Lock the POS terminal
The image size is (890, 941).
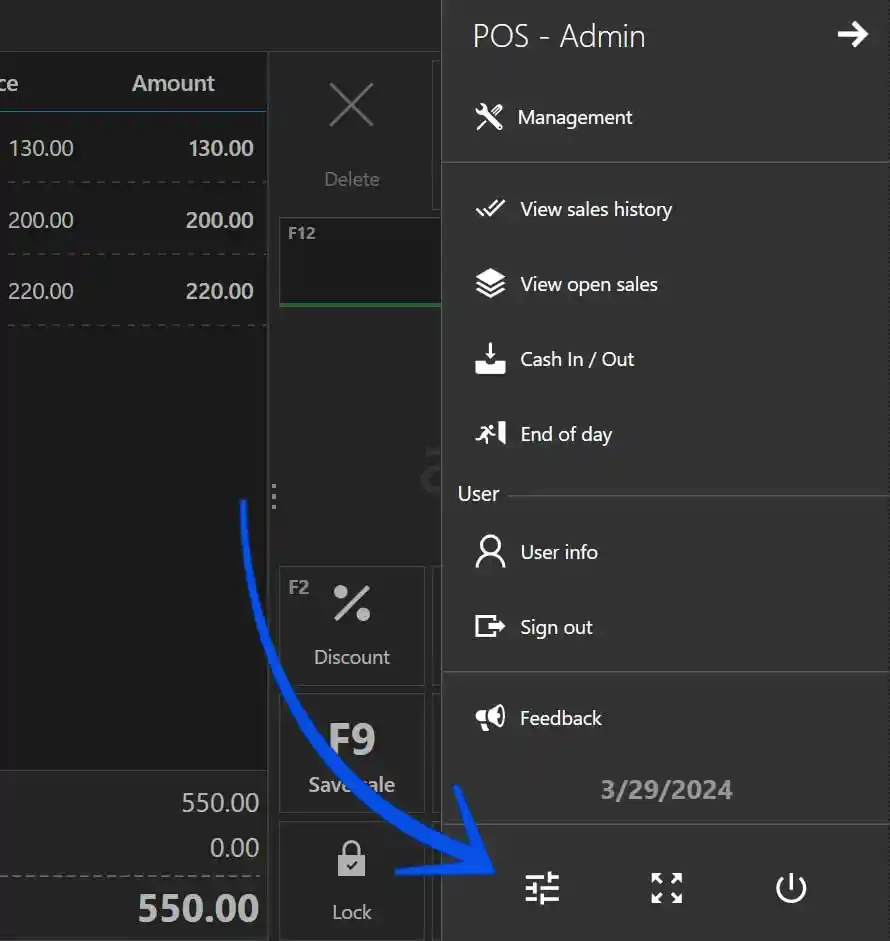352,880
